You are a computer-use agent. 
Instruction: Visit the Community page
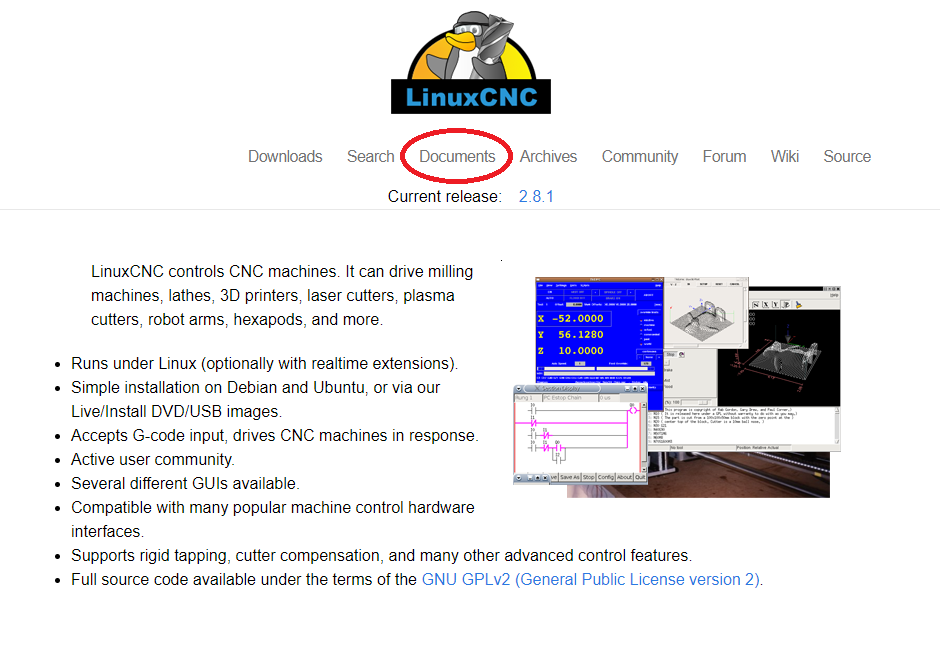pos(640,156)
